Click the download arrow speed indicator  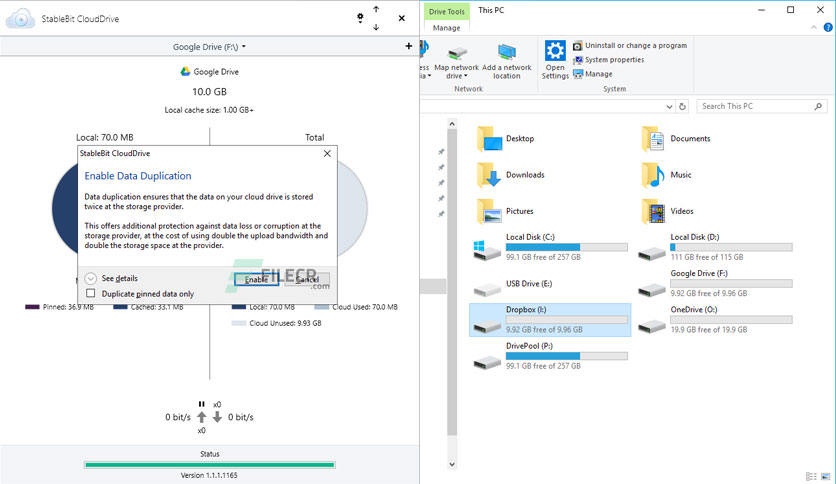(x=217, y=417)
